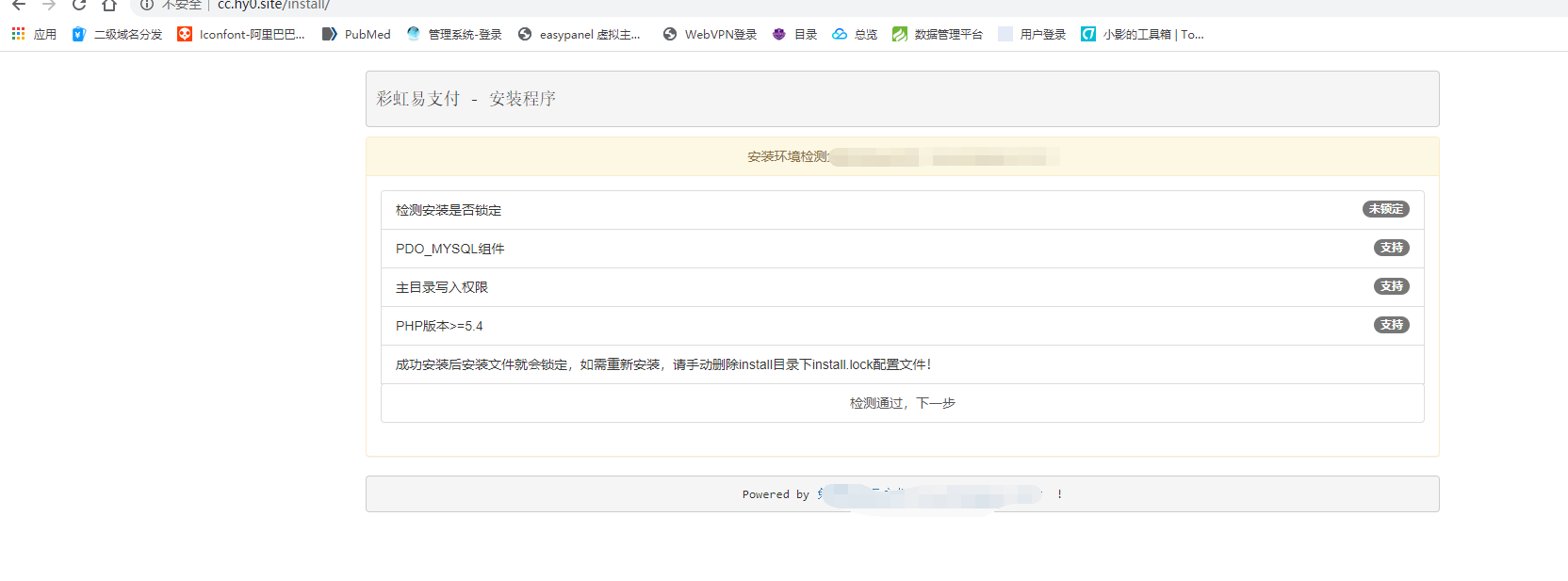1568x581 pixels.
Task: Open the WebVPN登录 bookmark
Action: coord(710,35)
